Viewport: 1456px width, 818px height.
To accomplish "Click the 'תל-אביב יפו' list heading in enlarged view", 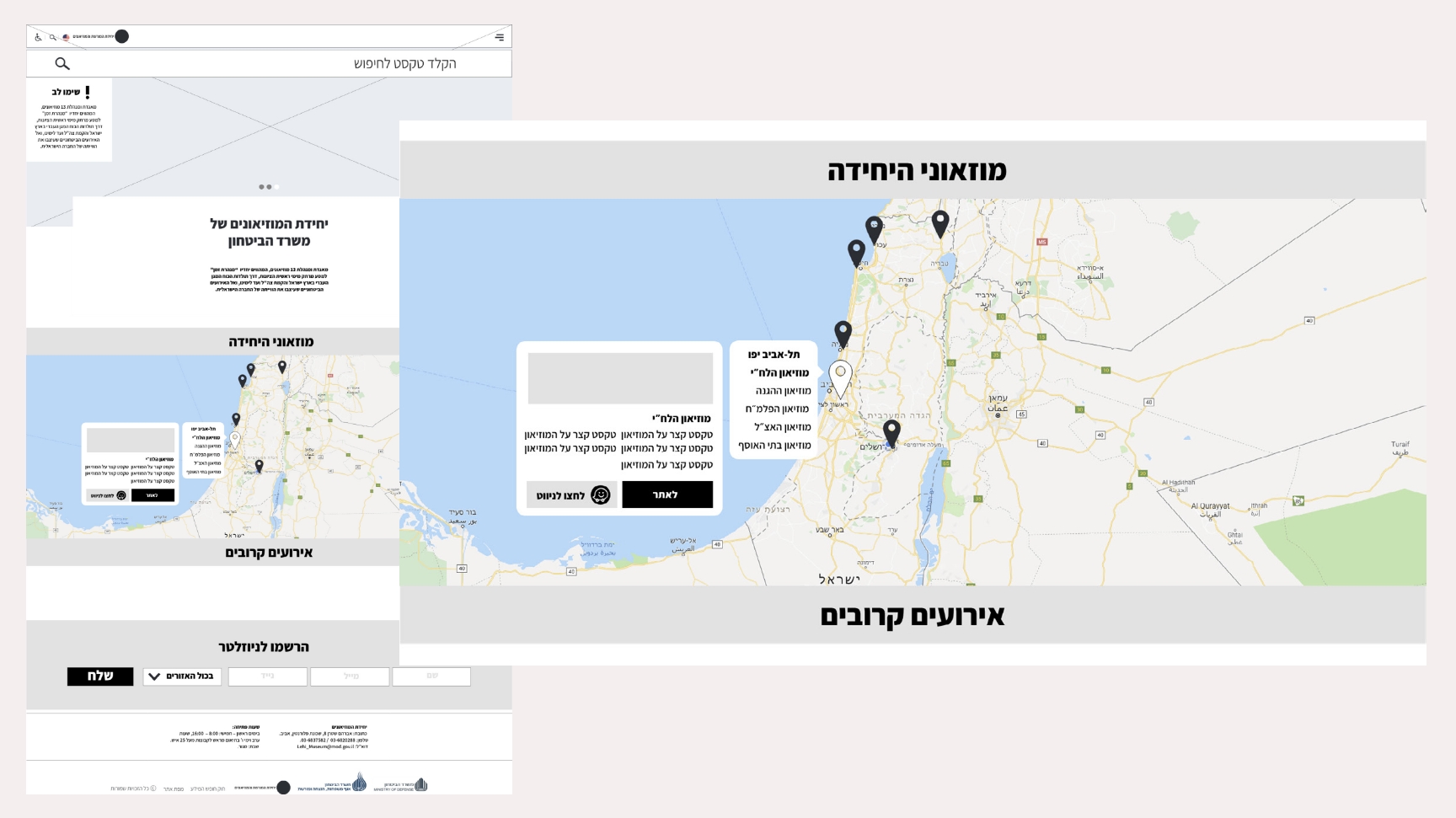I will click(773, 355).
